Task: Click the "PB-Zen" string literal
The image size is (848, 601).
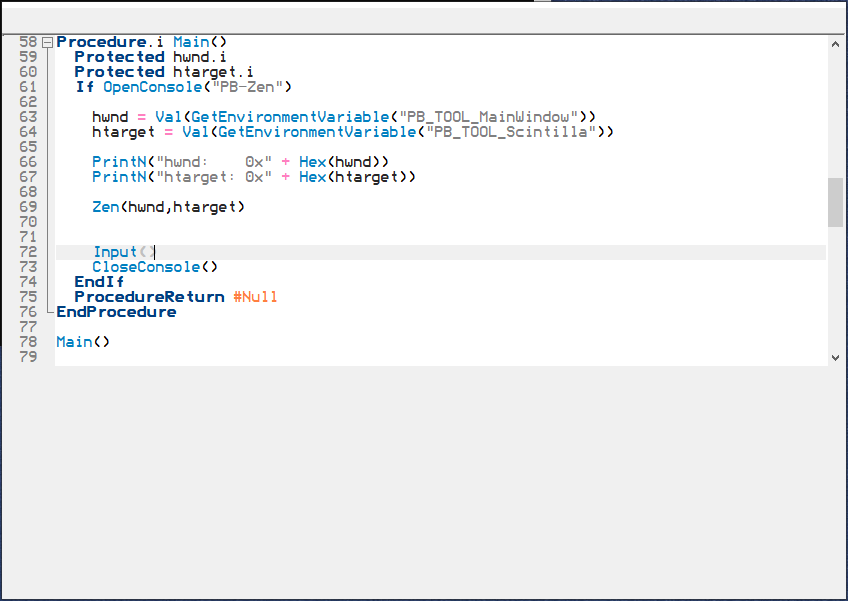Action: 248,87
